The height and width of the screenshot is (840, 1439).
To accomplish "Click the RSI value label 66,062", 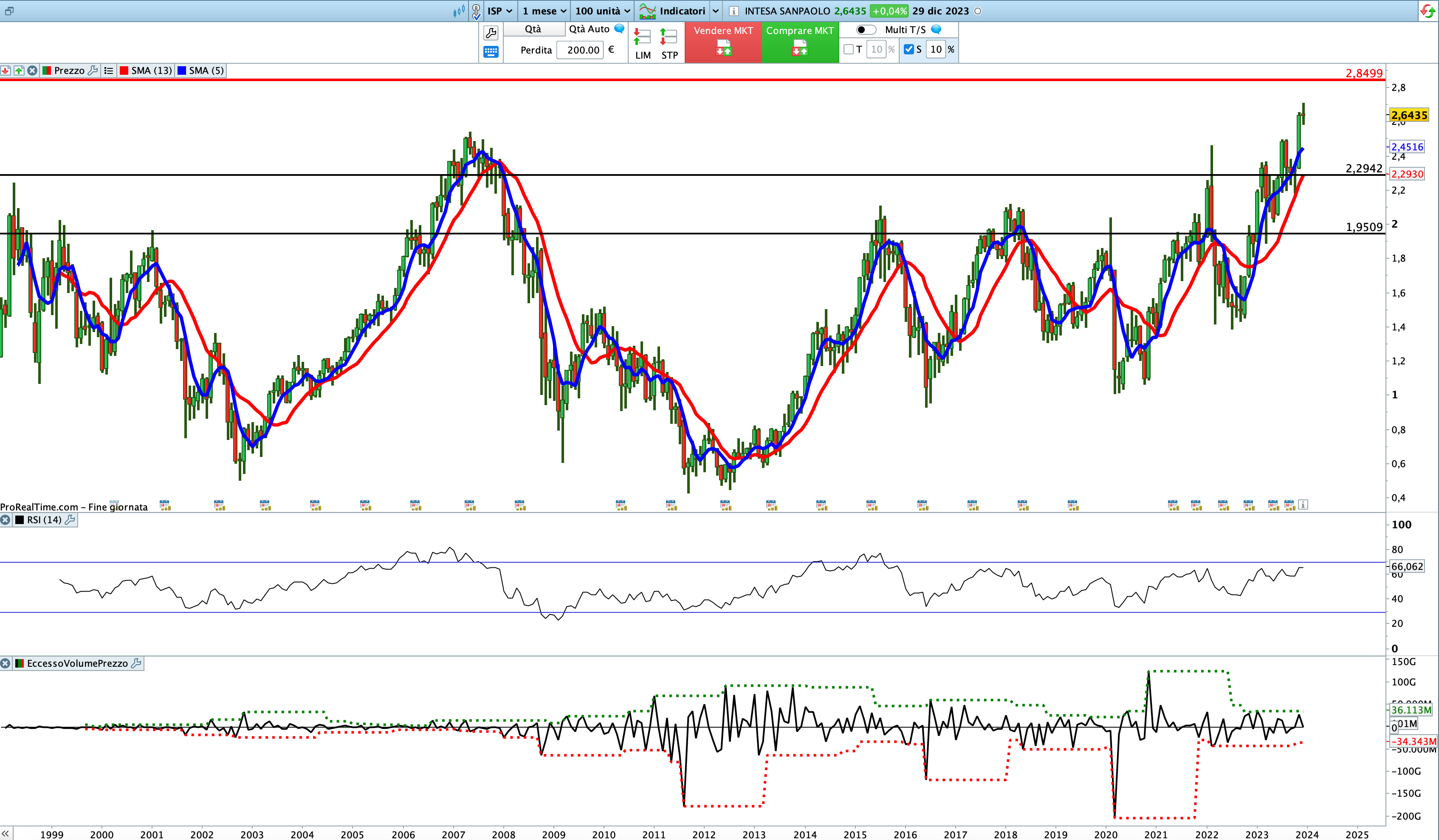I will tap(1407, 567).
